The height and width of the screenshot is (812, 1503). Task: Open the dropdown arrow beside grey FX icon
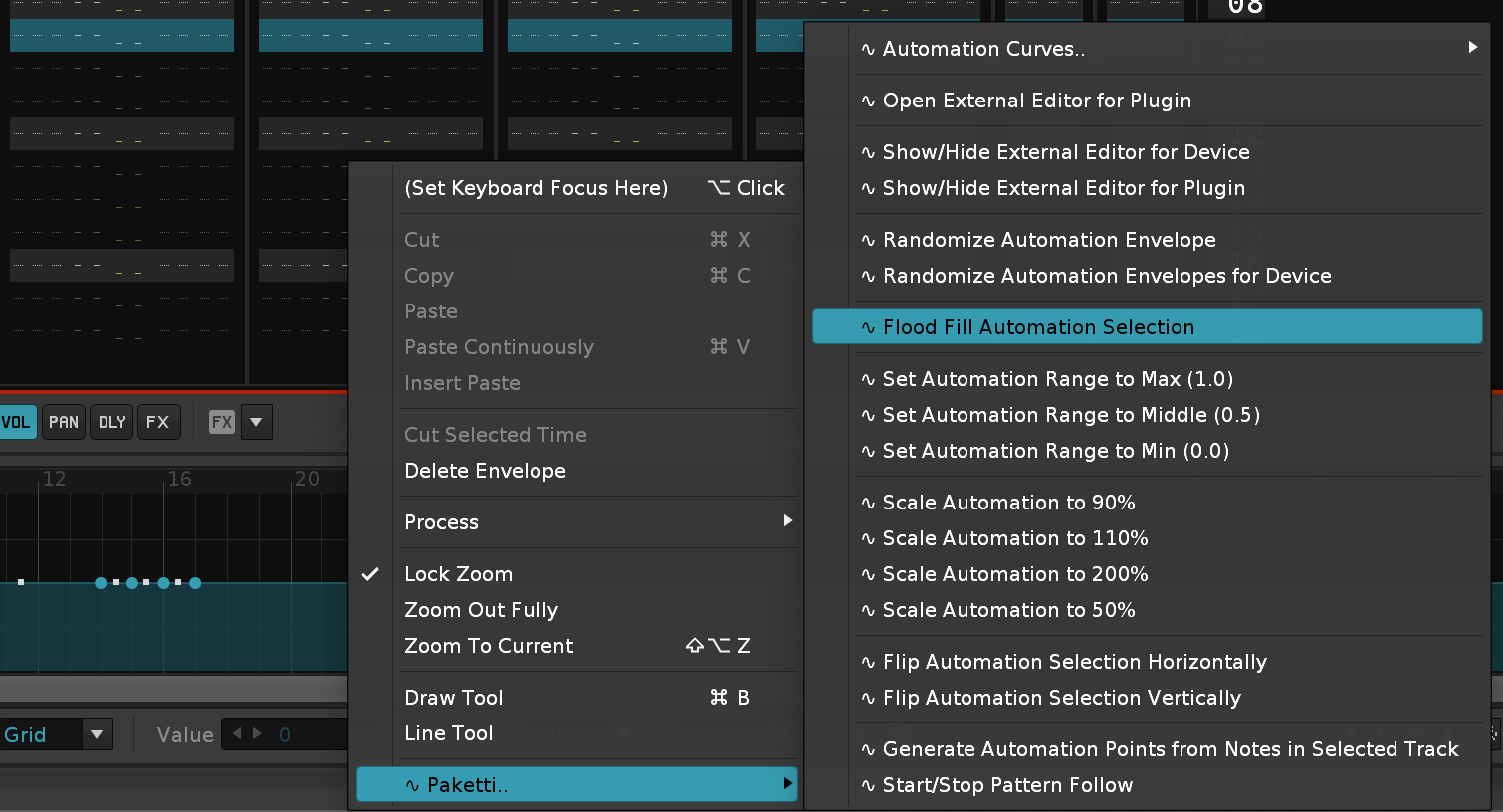click(x=256, y=422)
